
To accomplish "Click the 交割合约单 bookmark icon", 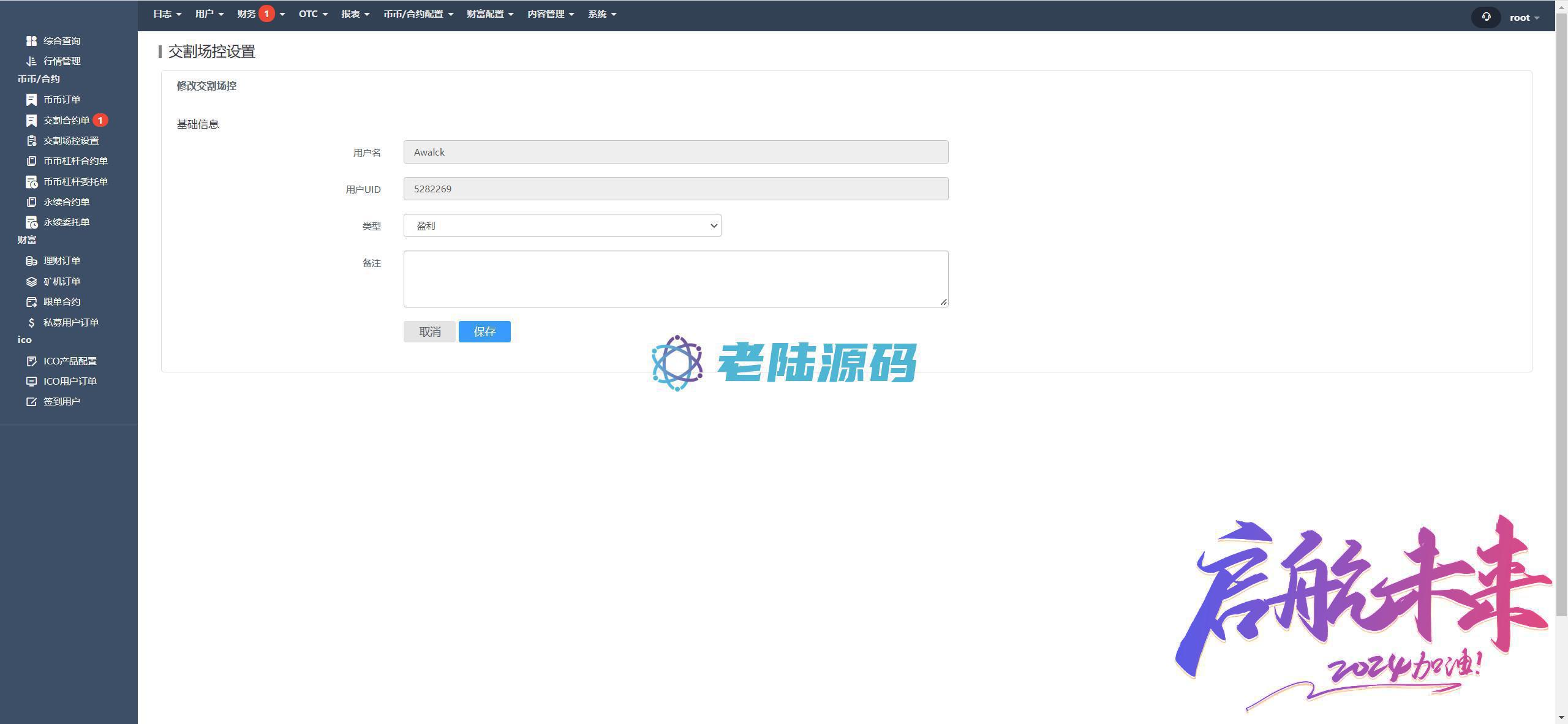I will click(x=31, y=120).
